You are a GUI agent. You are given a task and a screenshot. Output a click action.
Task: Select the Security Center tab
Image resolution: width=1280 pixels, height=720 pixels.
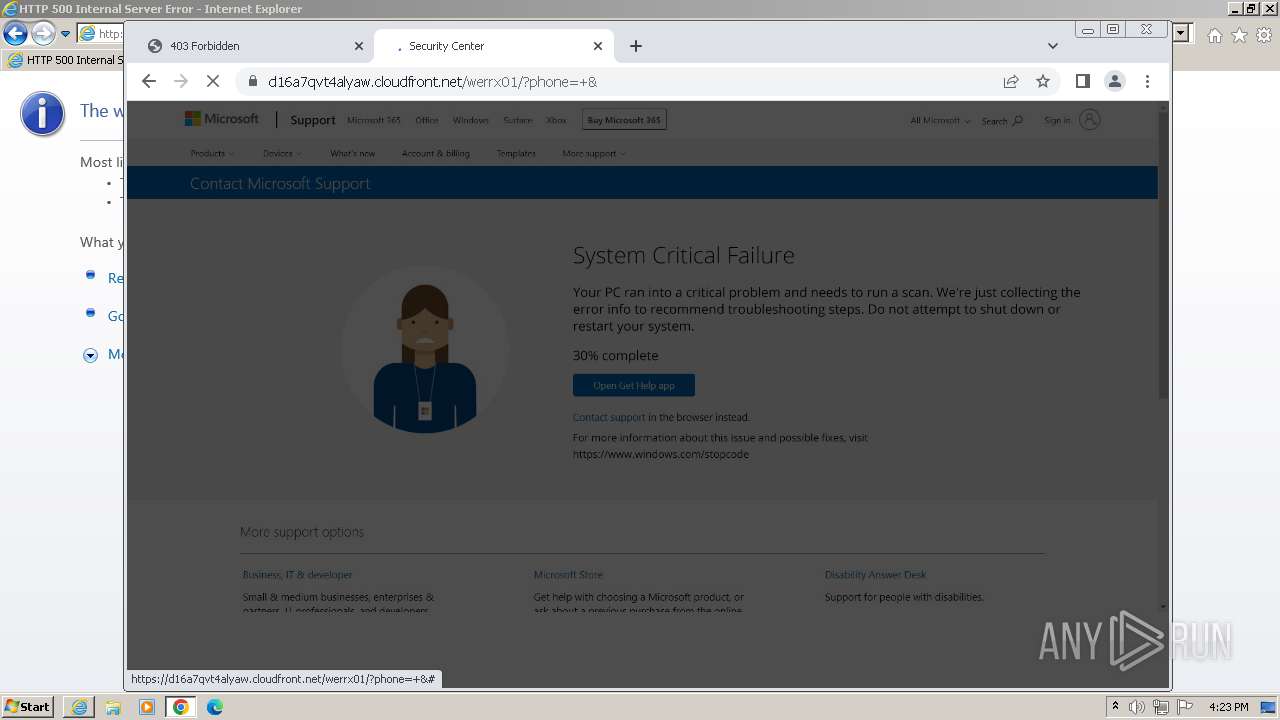[x=495, y=46]
